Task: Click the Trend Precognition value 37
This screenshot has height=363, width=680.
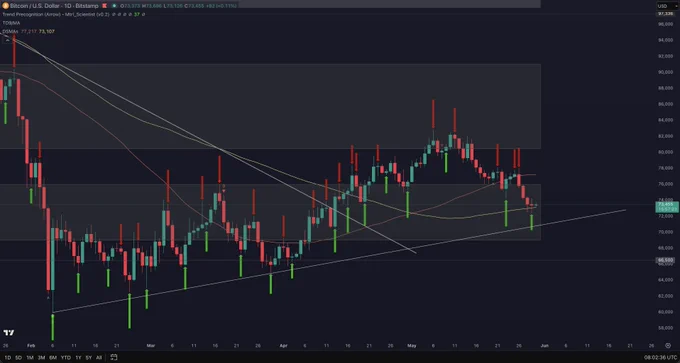Action: (137, 14)
